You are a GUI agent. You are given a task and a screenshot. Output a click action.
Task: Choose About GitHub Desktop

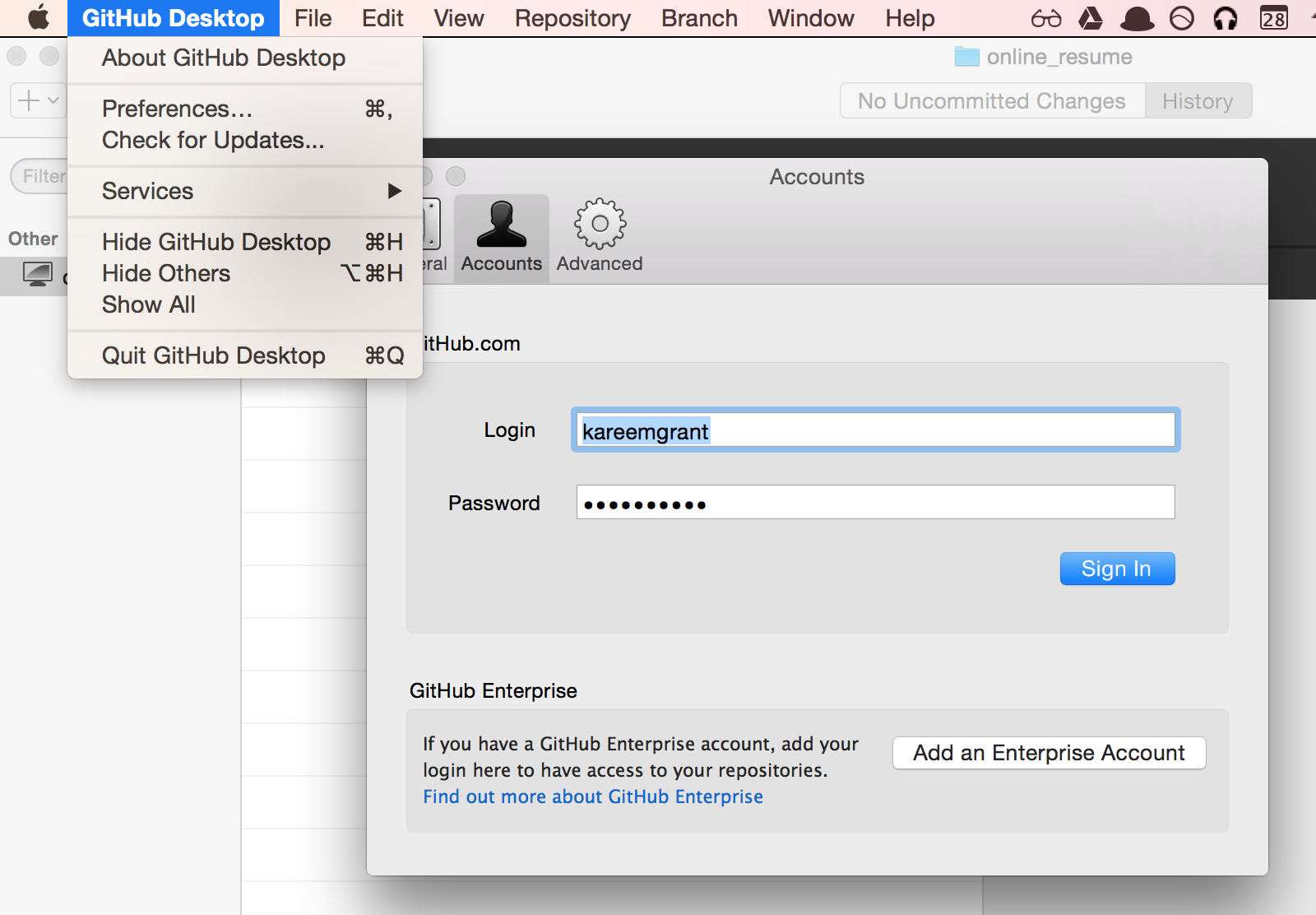click(x=245, y=58)
